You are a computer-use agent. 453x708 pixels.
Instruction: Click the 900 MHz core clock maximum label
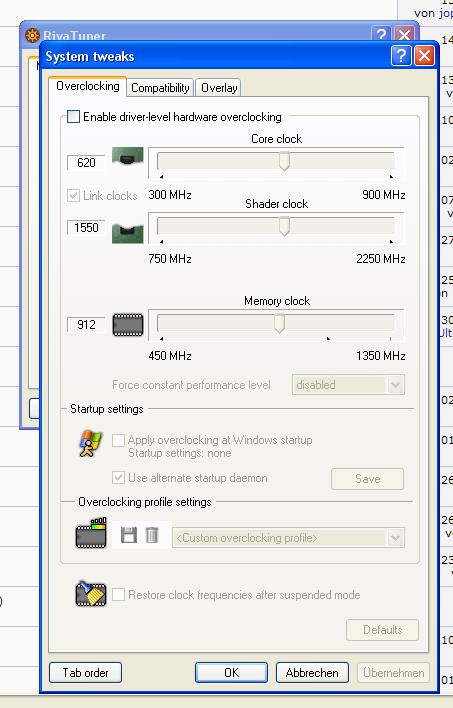tap(383, 195)
